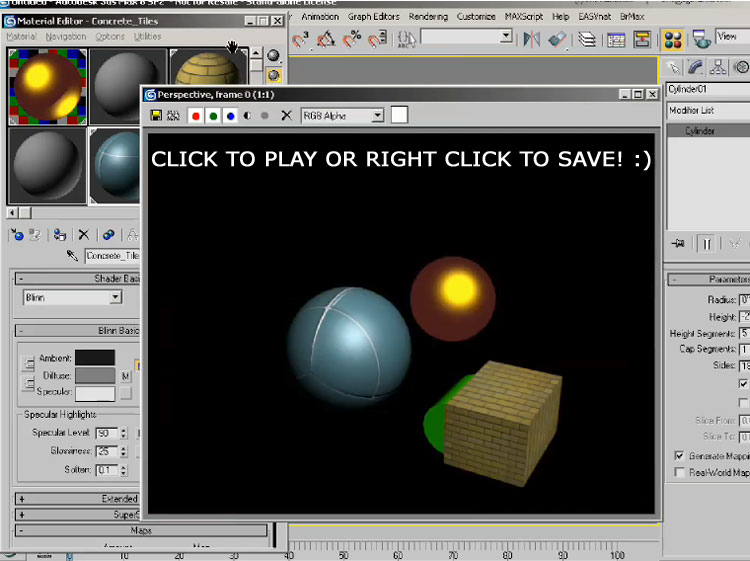Click the Mirror tool icon
The image size is (750, 561).
pos(532,39)
